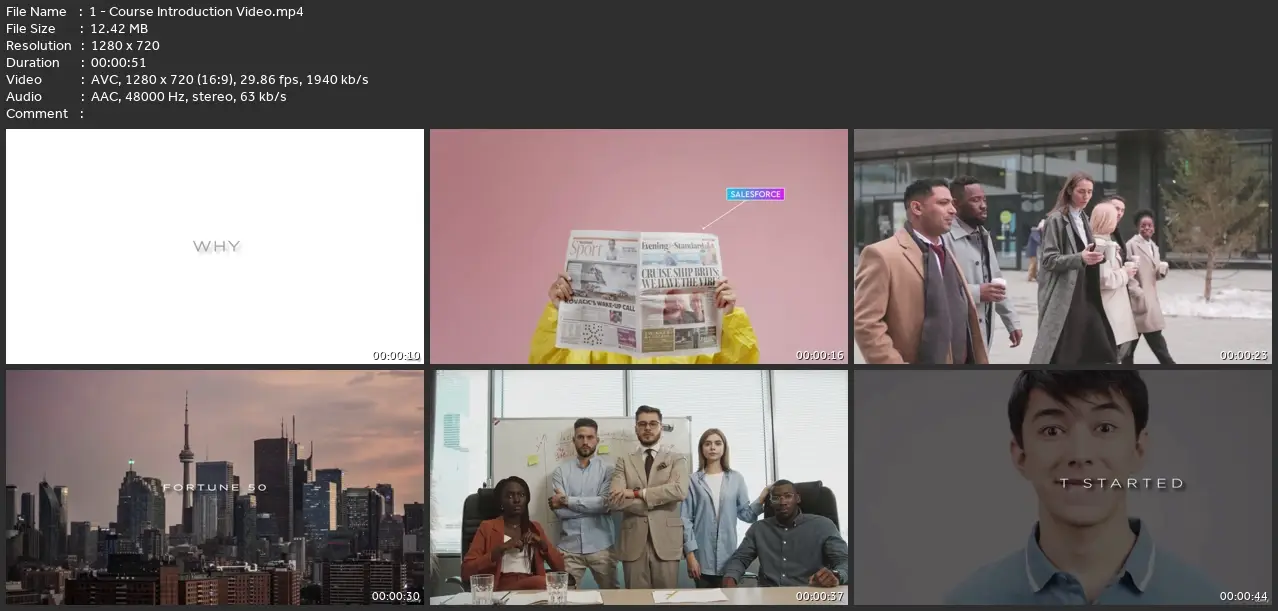Open the WHY title frame thumbnail

215,246
